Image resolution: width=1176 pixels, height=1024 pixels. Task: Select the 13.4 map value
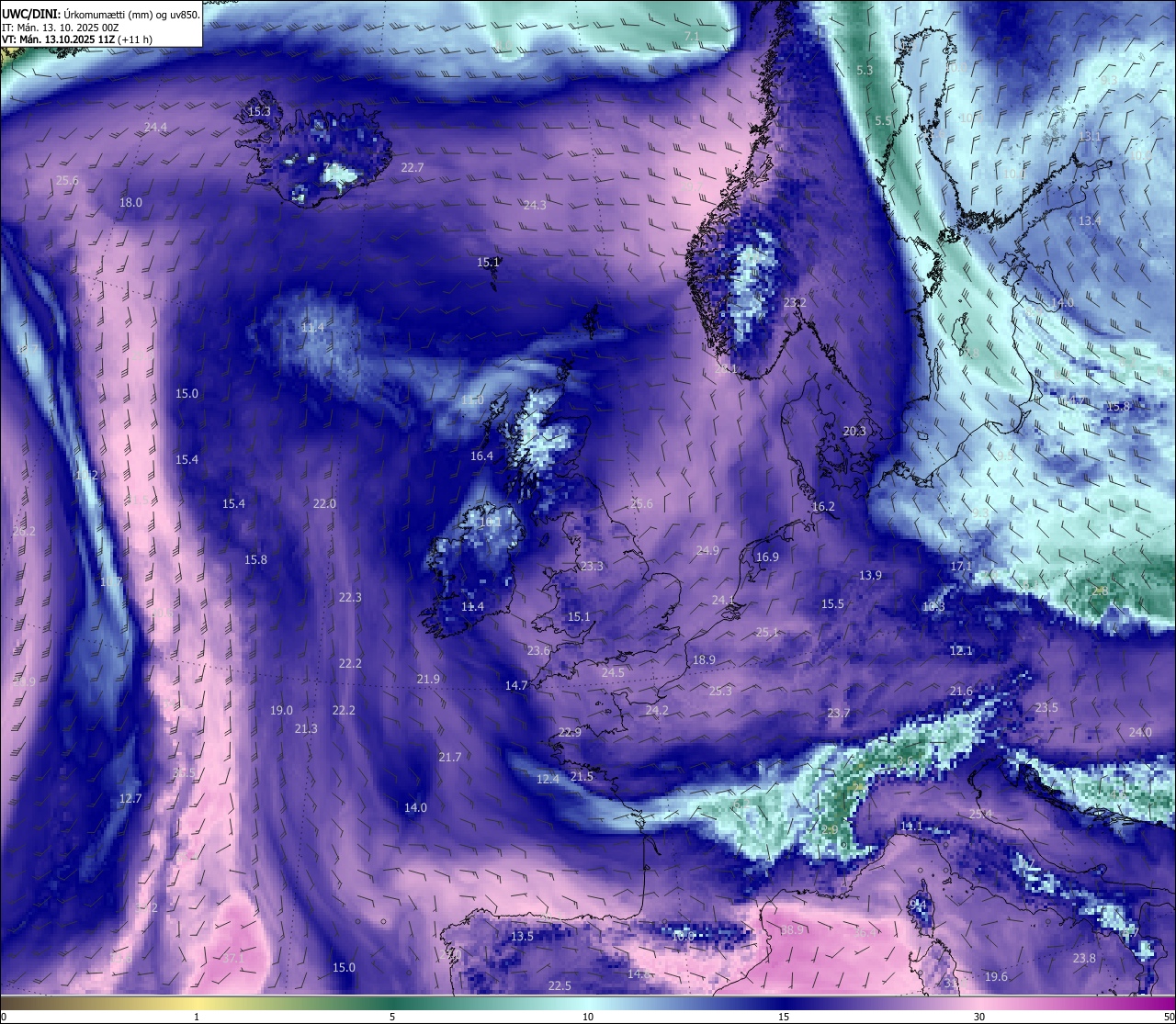[x=1090, y=220]
